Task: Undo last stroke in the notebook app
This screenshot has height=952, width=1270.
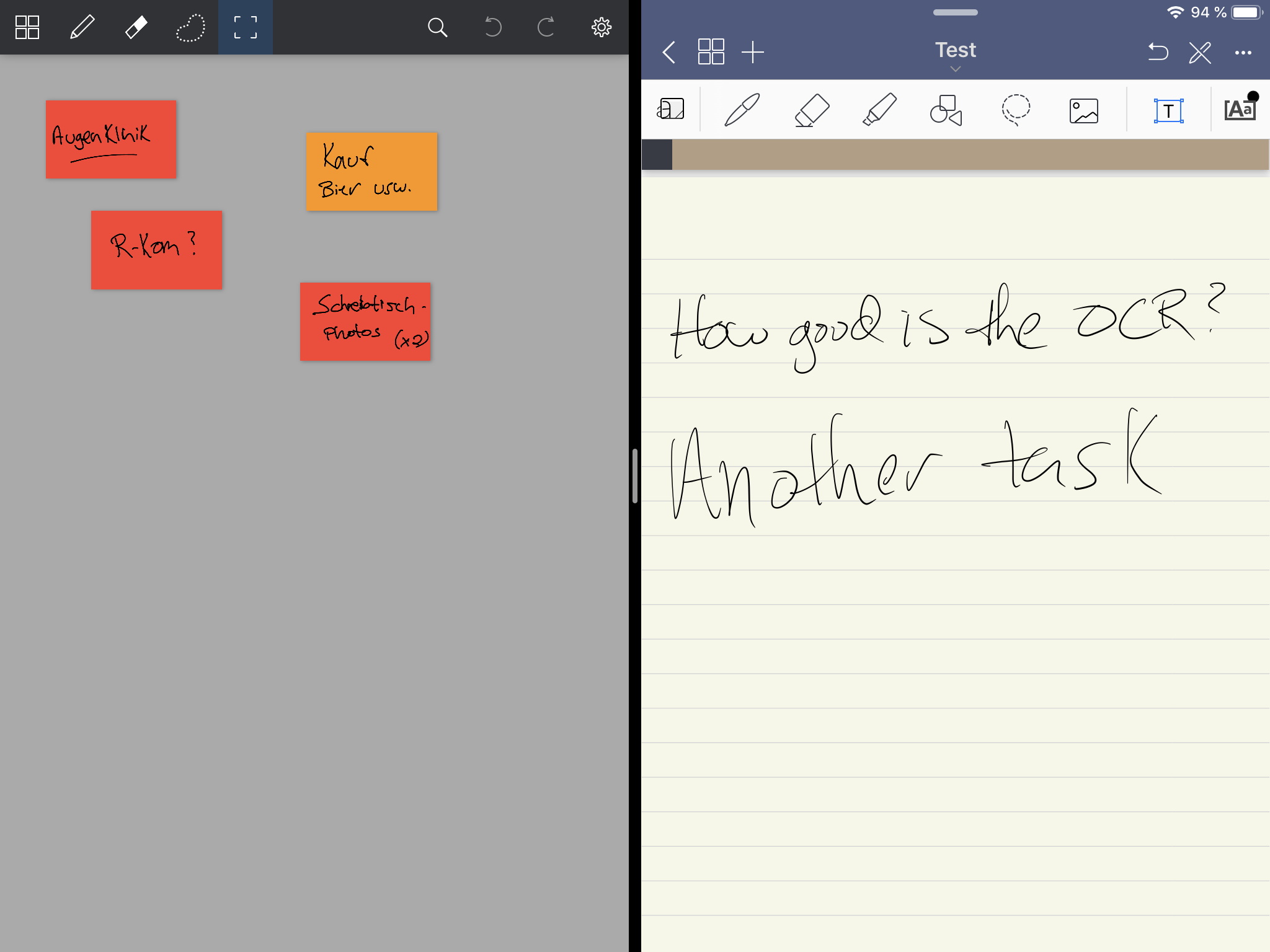Action: click(x=1158, y=52)
